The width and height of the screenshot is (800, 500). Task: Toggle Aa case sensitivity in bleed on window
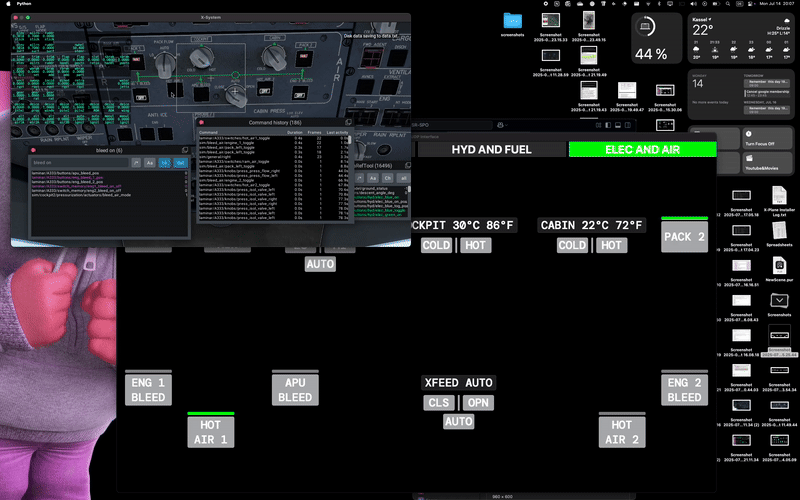pyautogui.click(x=149, y=163)
